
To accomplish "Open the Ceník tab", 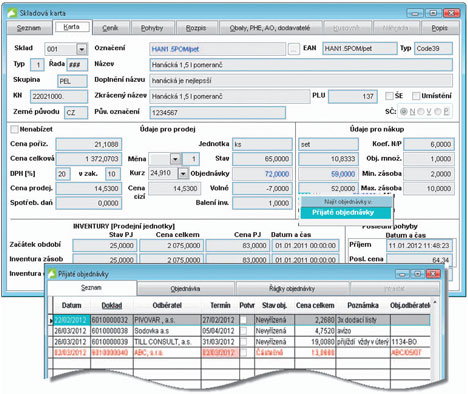I will click(110, 28).
